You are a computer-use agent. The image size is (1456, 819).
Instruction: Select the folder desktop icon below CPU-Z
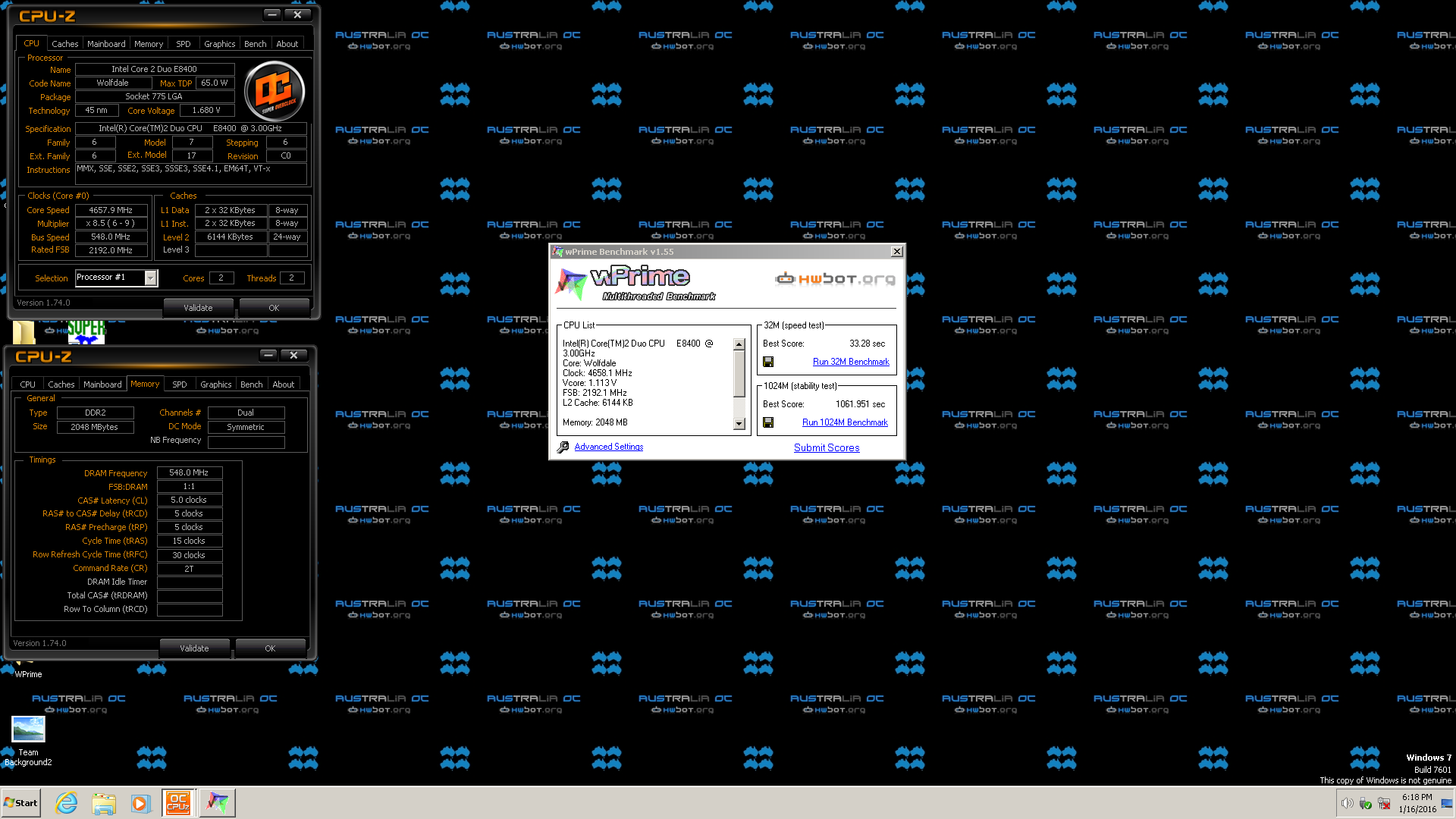point(24,331)
